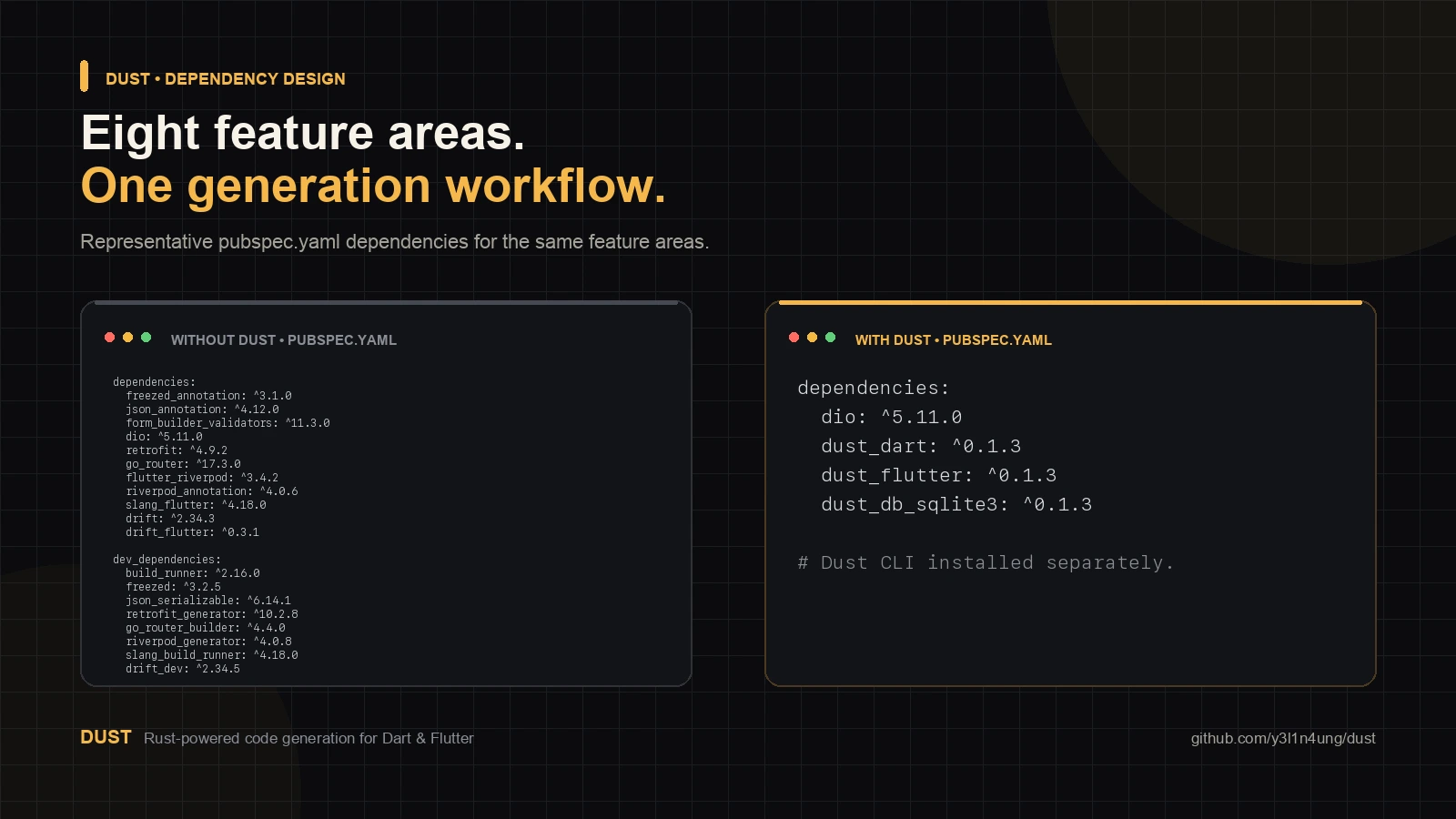Click the 'Representative pubspec.yaml dependencies' subtitle
The height and width of the screenshot is (819, 1456).
(x=395, y=241)
